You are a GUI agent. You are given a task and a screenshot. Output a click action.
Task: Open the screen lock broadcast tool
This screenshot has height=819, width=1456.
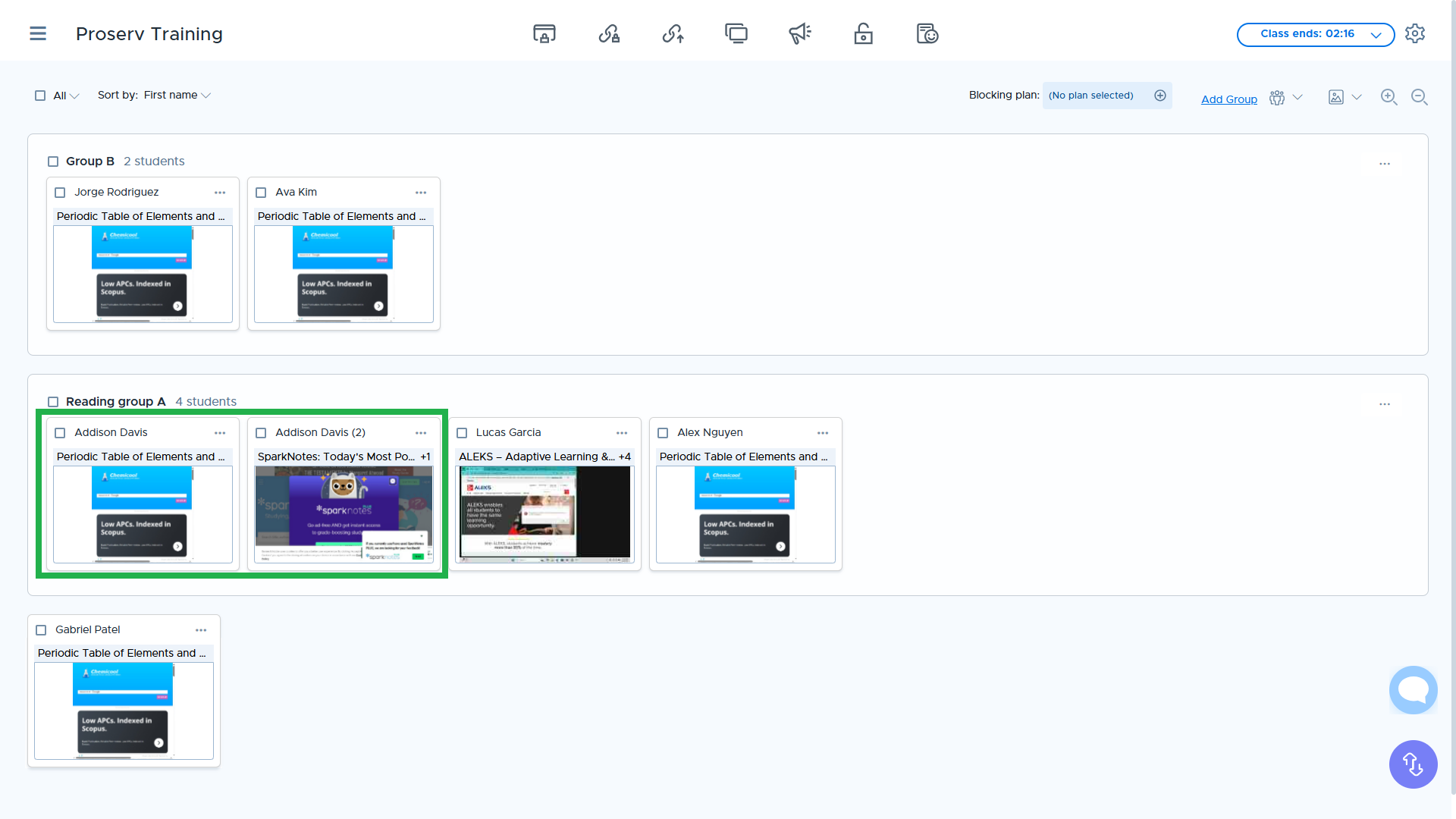tap(544, 33)
